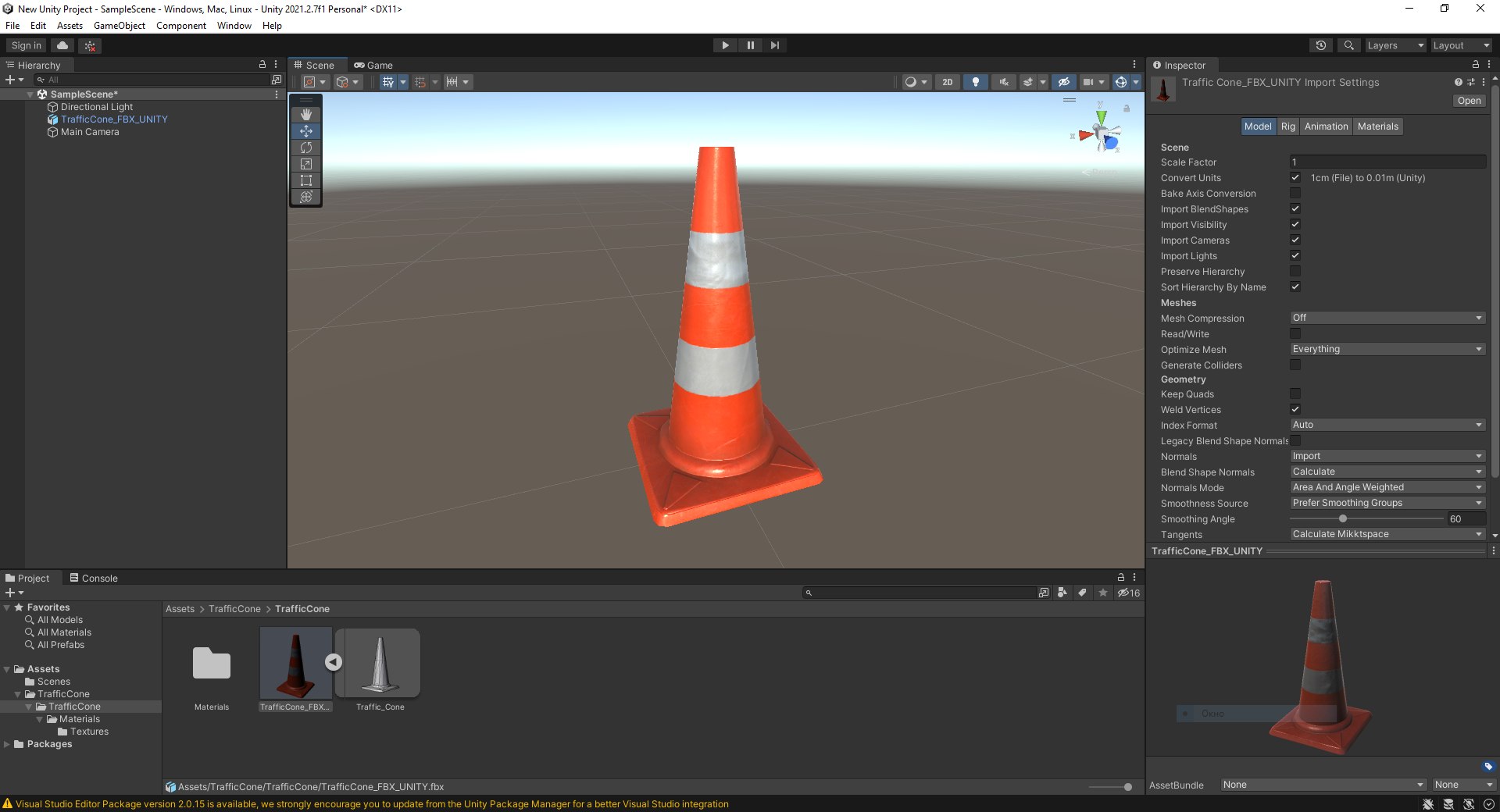1500x812 pixels.
Task: Select the combined Transform tool
Action: [306, 197]
